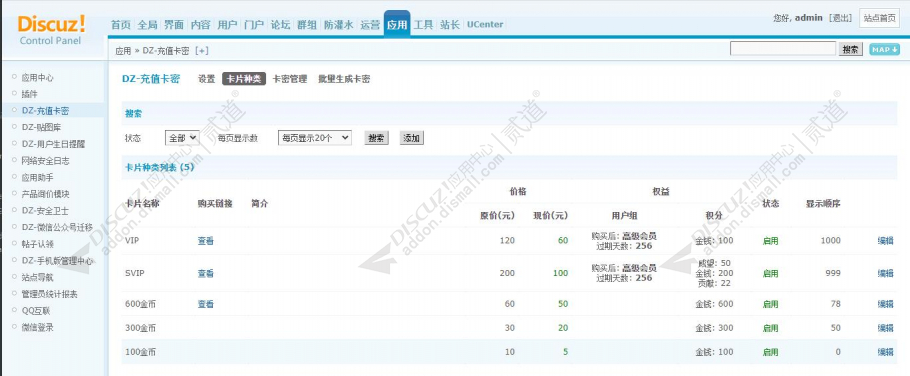
Task: Open 应用中心 in the sidebar
Action: (x=38, y=77)
